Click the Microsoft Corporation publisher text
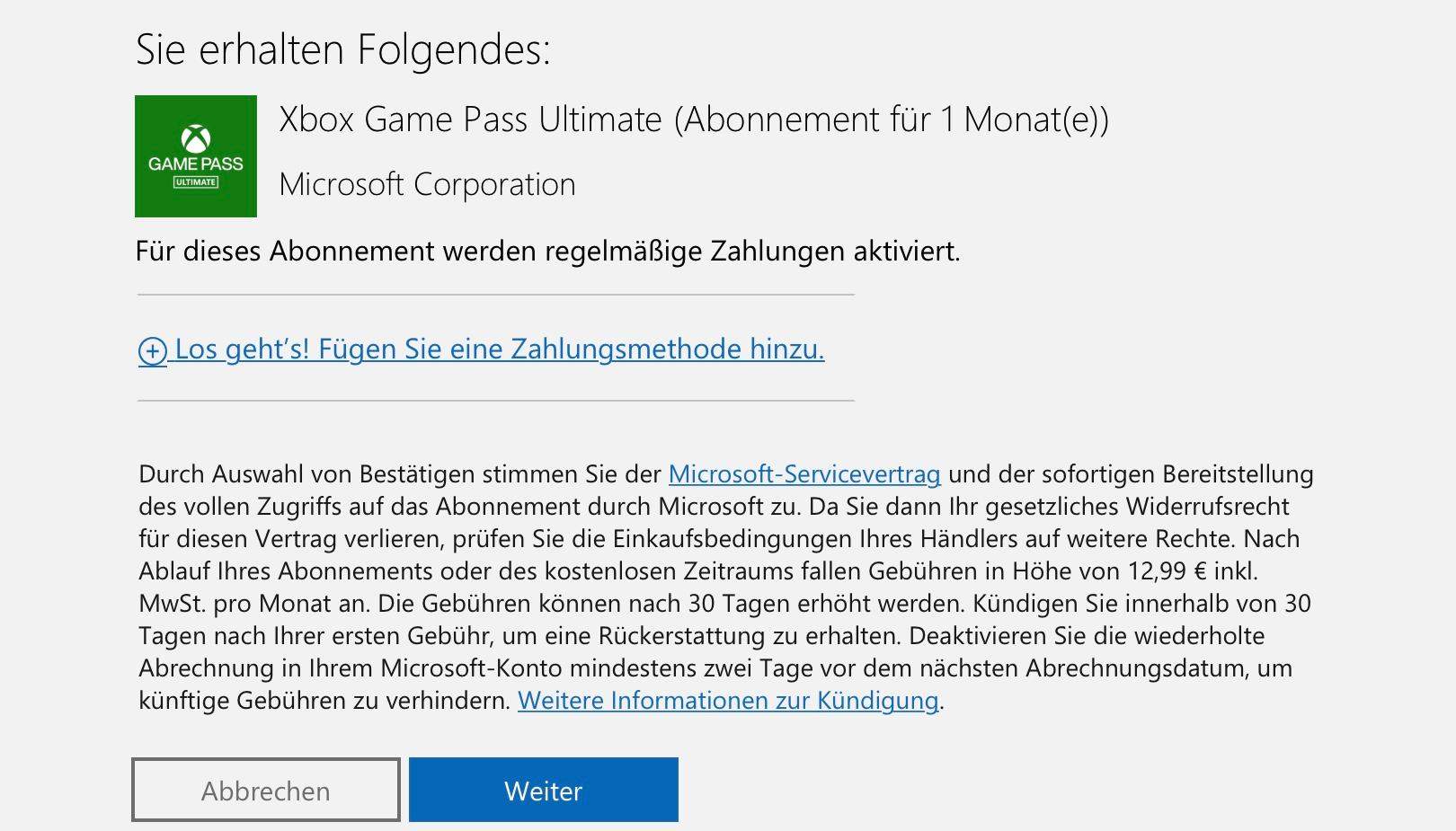Viewport: 1456px width, 831px height. point(426,184)
